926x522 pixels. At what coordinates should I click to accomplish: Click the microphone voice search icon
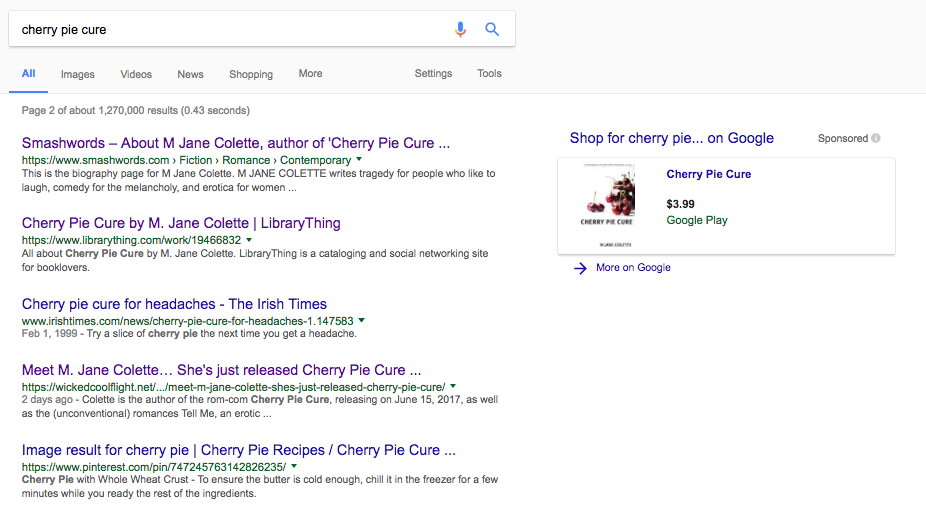pyautogui.click(x=460, y=30)
